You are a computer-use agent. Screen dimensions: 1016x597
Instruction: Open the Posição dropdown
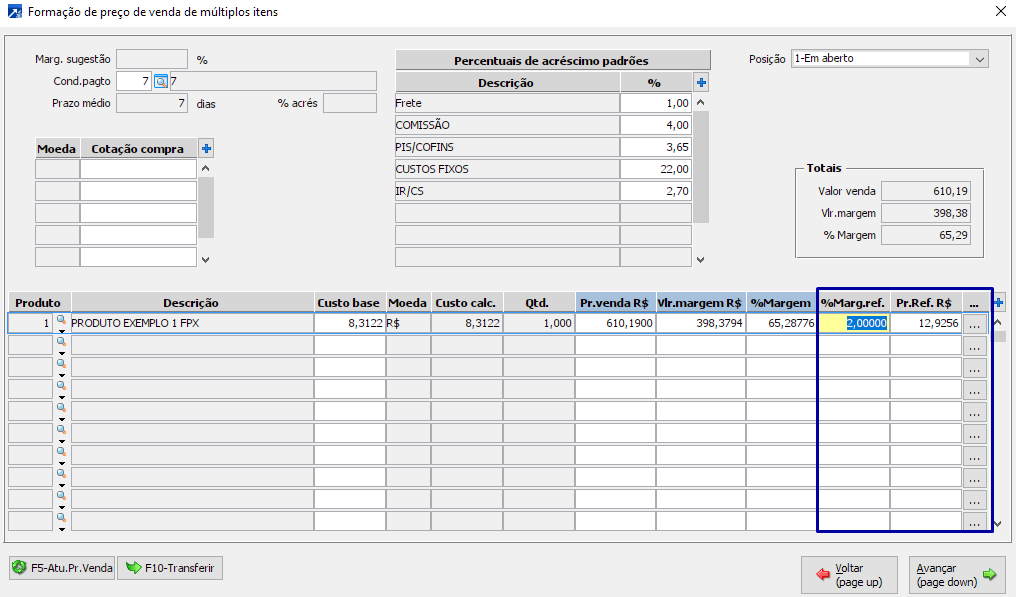click(x=978, y=59)
